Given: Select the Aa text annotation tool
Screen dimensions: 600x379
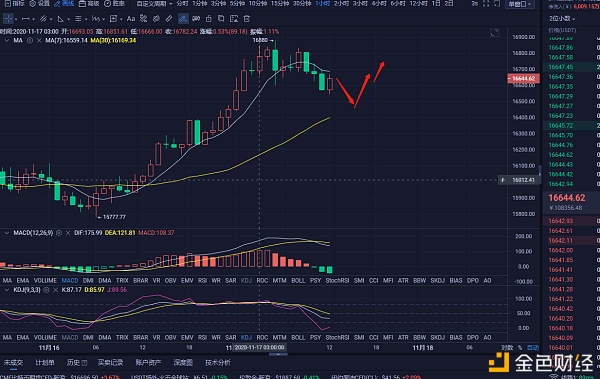Looking at the screenshot, I should click(131, 18).
